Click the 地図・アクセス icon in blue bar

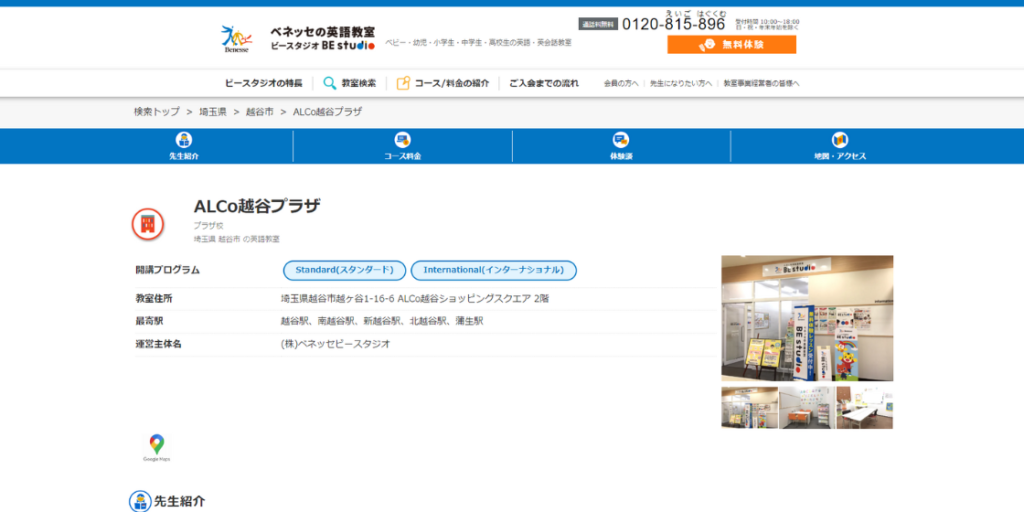click(x=840, y=140)
